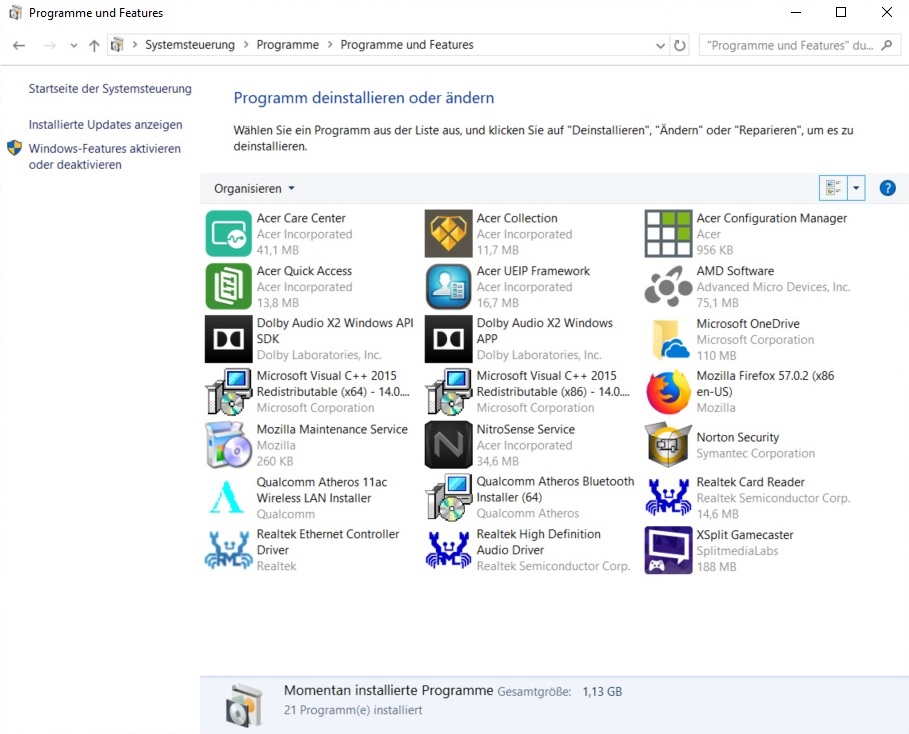909x734 pixels.
Task: Click the AMD Software icon
Action: [x=668, y=286]
